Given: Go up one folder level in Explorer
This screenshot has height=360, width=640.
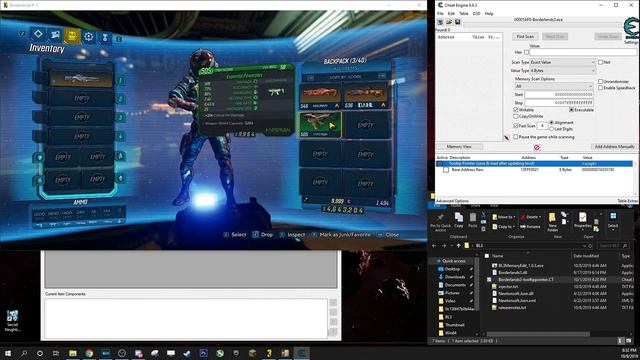Looking at the screenshot, I should tap(458, 246).
